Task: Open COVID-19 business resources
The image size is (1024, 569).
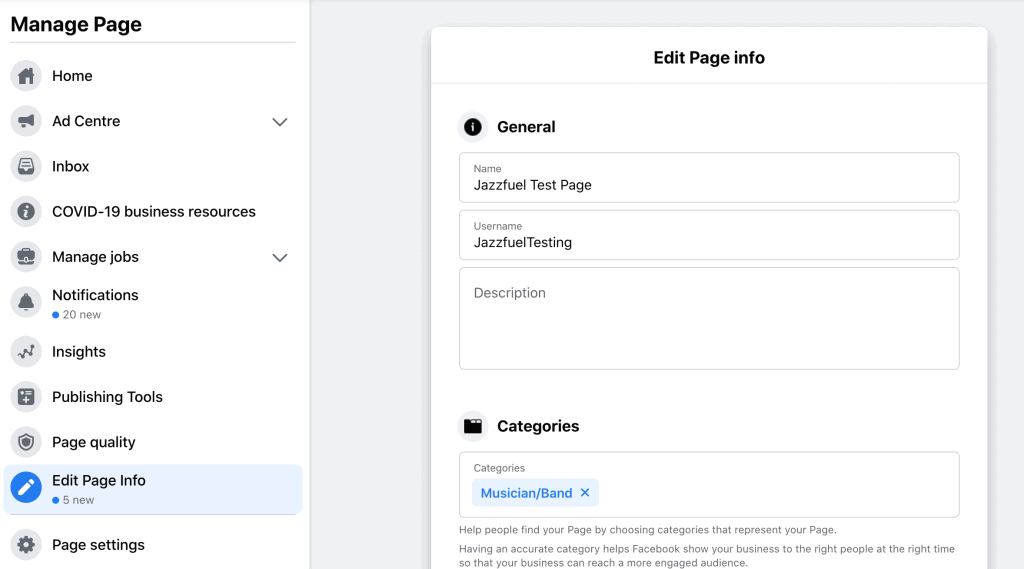Action: 153,212
